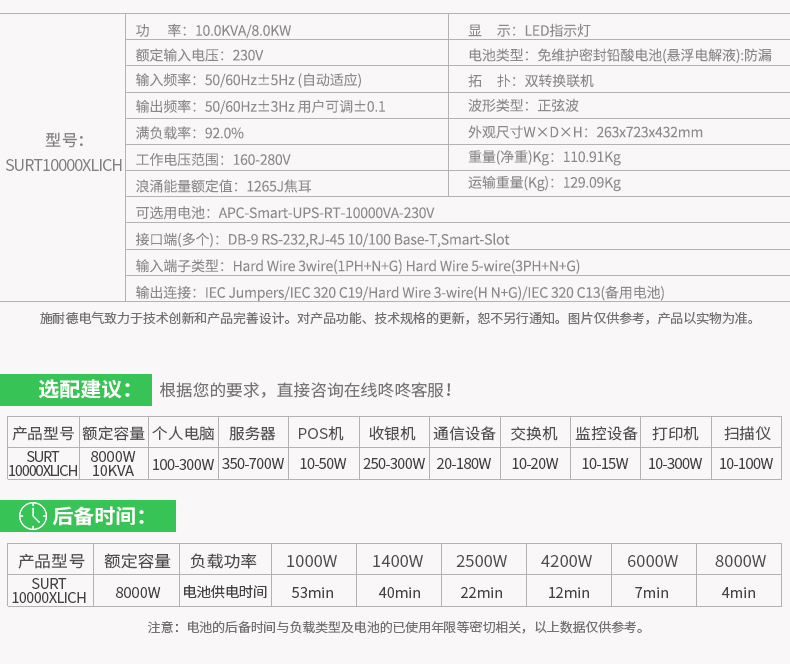Image resolution: width=790 pixels, height=664 pixels.
Task: Click the 接口端 DB-9 RS-232 row
Action: [x=322, y=240]
